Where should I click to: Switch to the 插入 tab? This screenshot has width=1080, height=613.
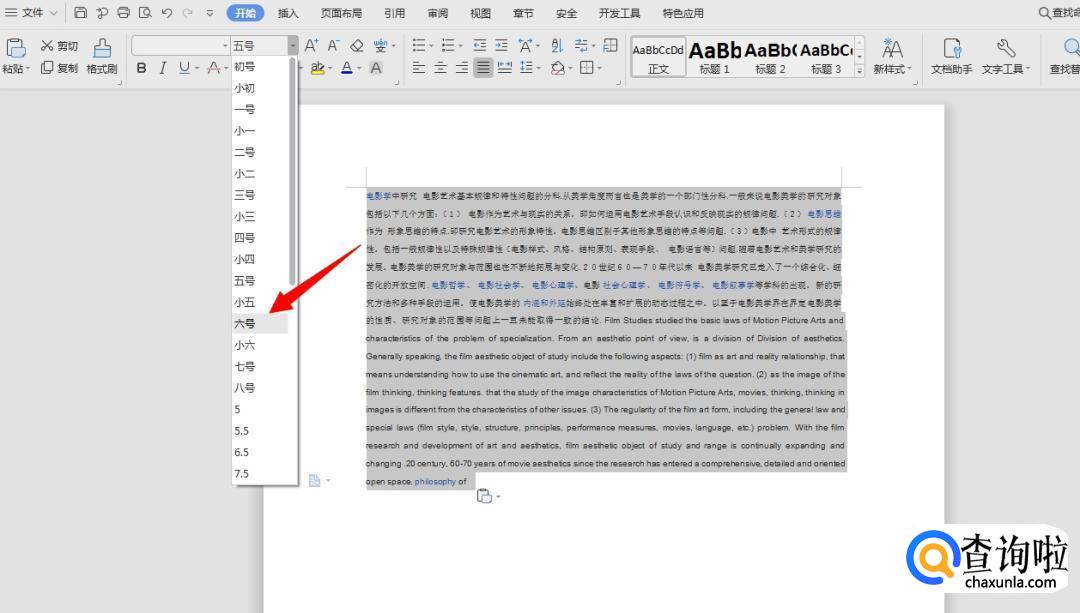(288, 13)
